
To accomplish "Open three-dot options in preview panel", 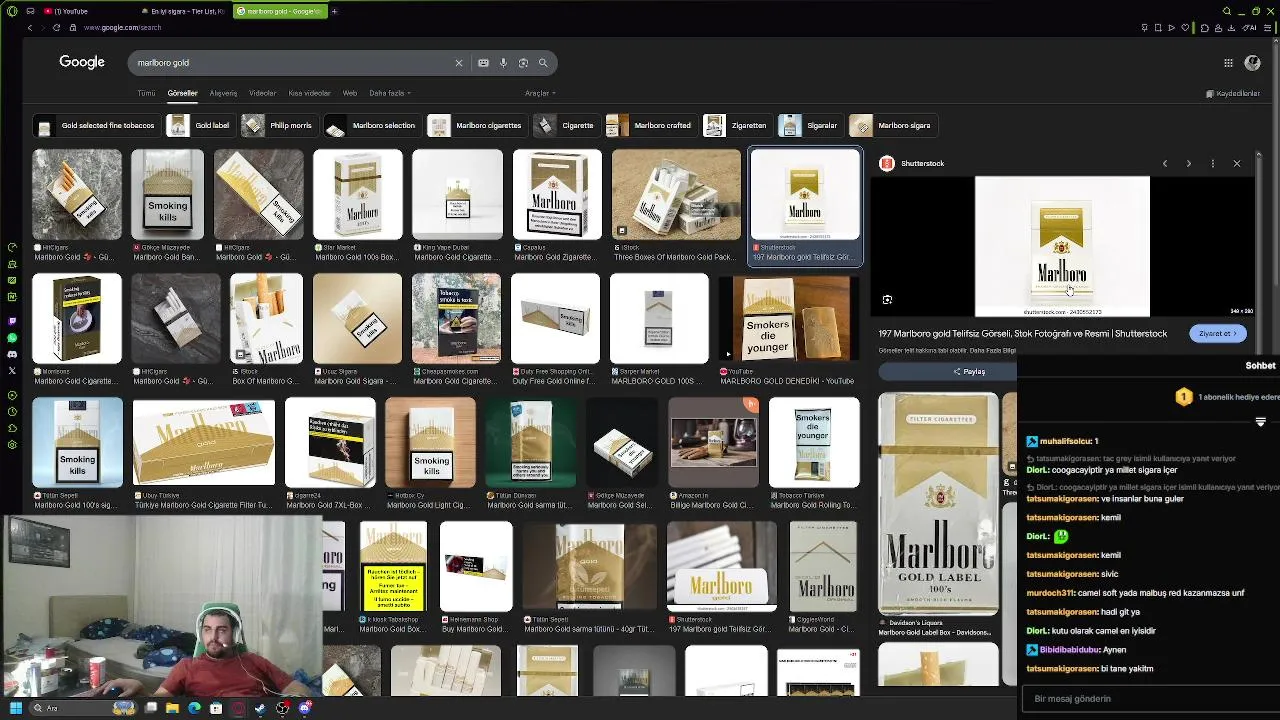I will [1212, 163].
